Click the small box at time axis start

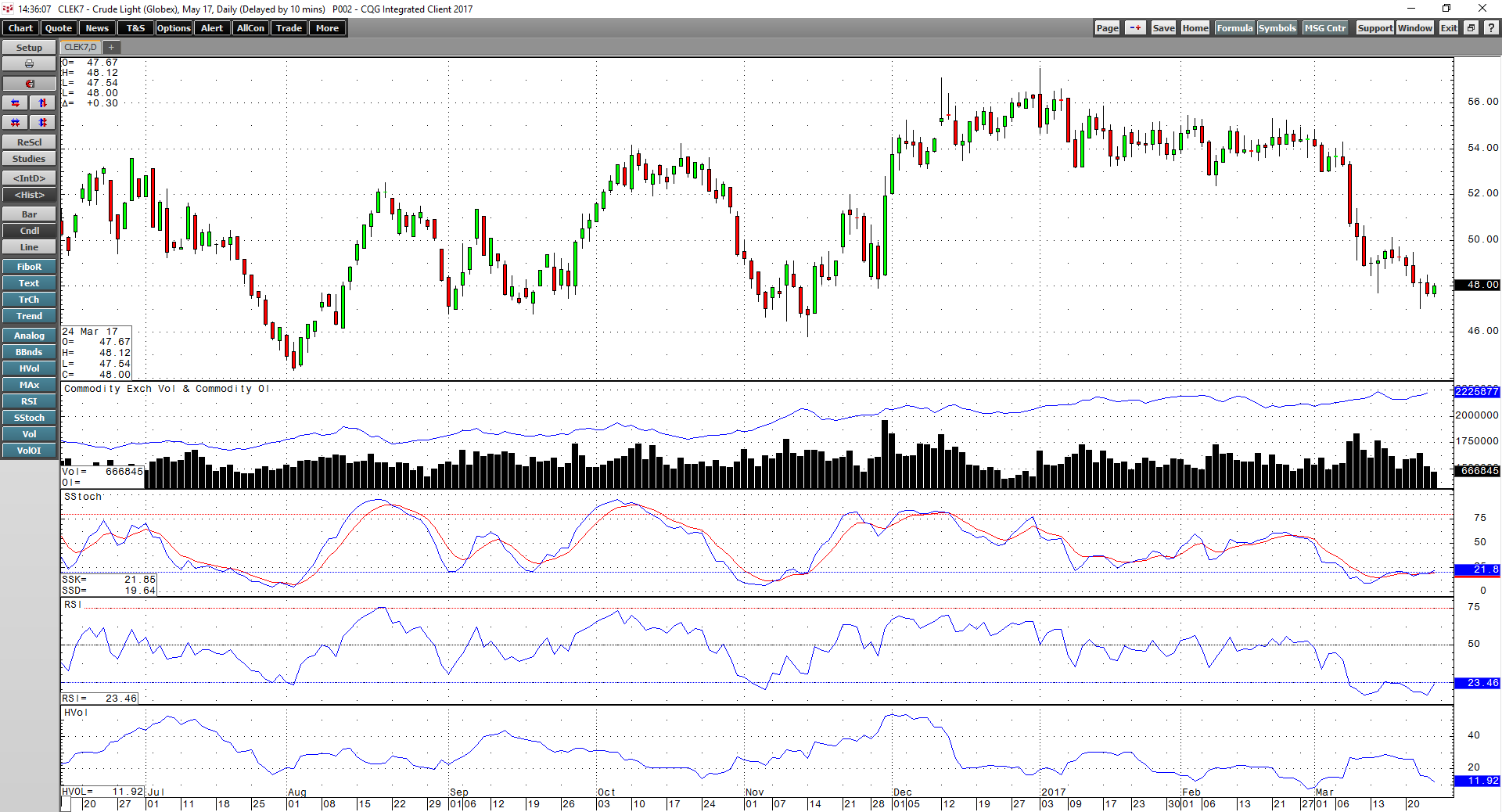[x=66, y=804]
